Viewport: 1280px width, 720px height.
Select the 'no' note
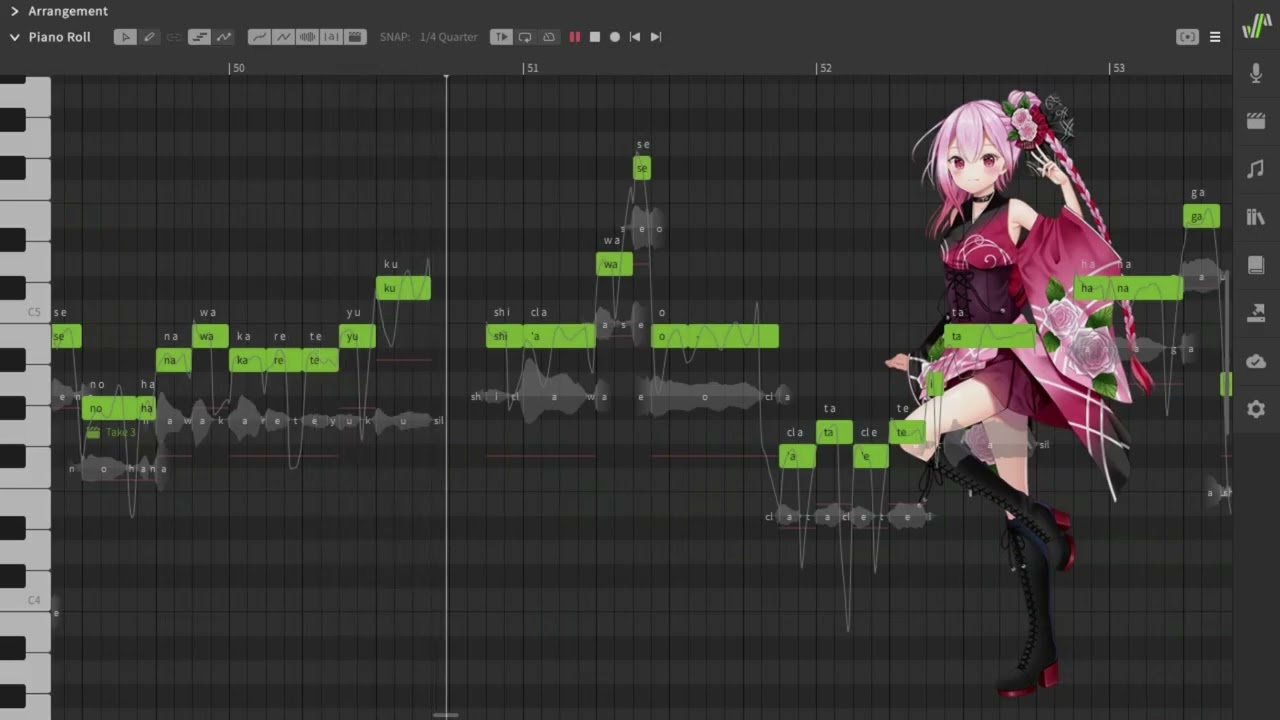click(109, 408)
